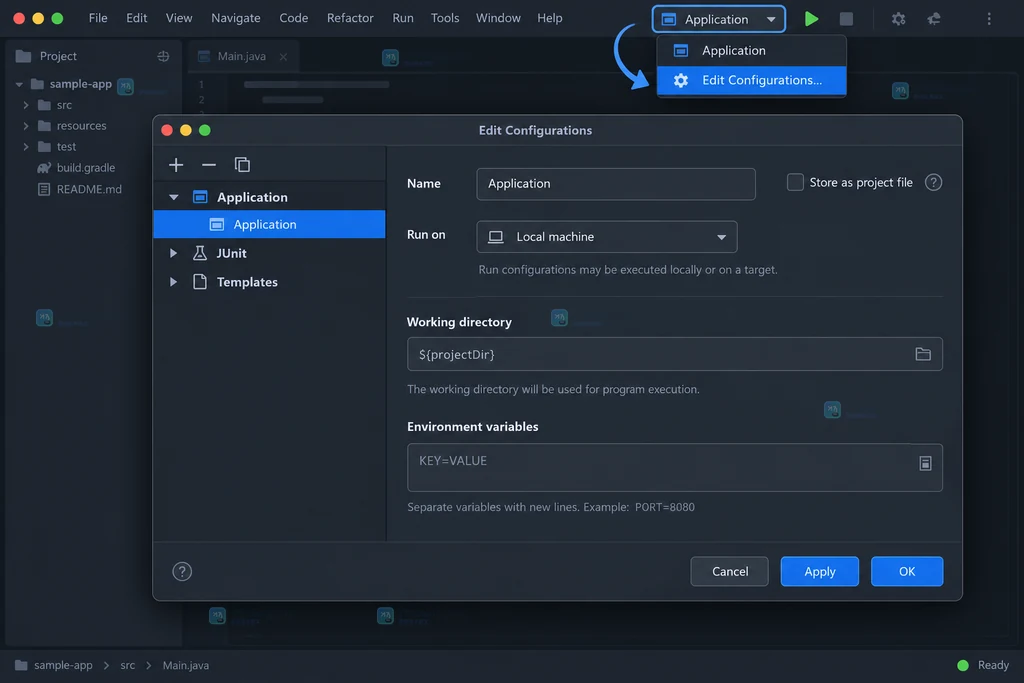Collapse the Application group in configuration tree
The width and height of the screenshot is (1024, 683).
(x=174, y=197)
